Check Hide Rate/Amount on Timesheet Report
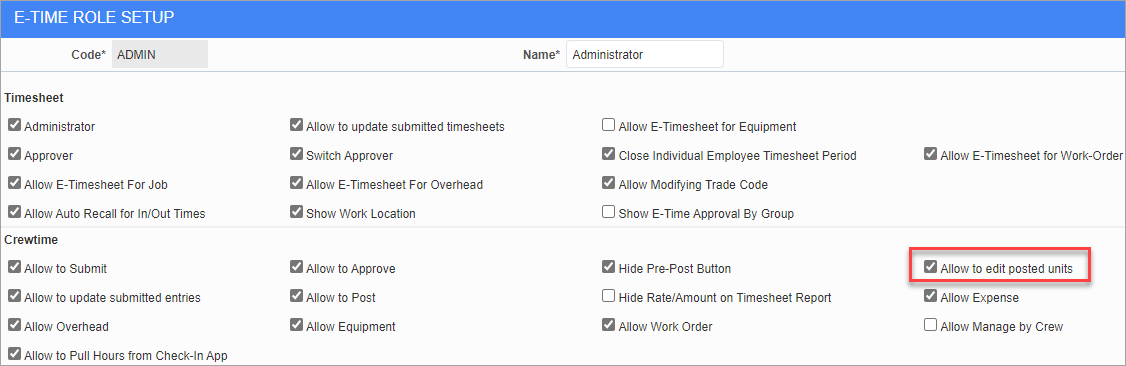The width and height of the screenshot is (1126, 366). tap(608, 296)
